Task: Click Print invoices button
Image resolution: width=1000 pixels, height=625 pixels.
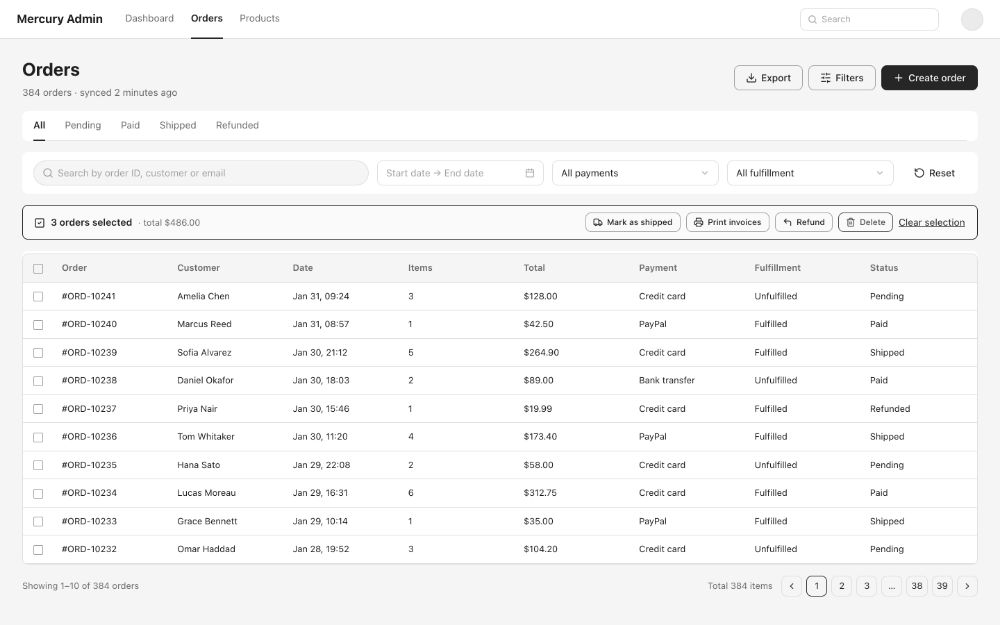Action: tap(728, 222)
